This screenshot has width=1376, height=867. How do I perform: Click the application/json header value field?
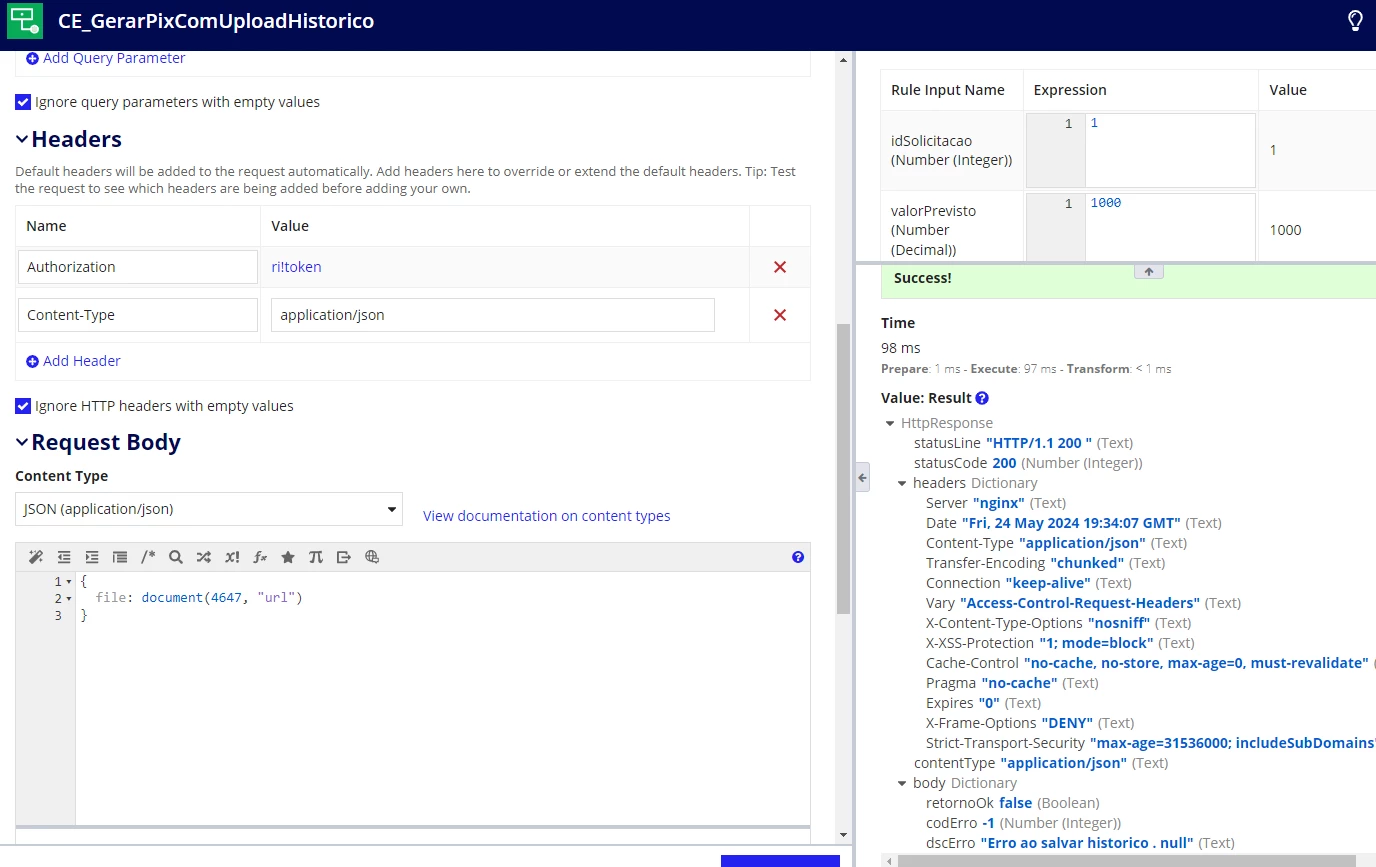point(493,315)
